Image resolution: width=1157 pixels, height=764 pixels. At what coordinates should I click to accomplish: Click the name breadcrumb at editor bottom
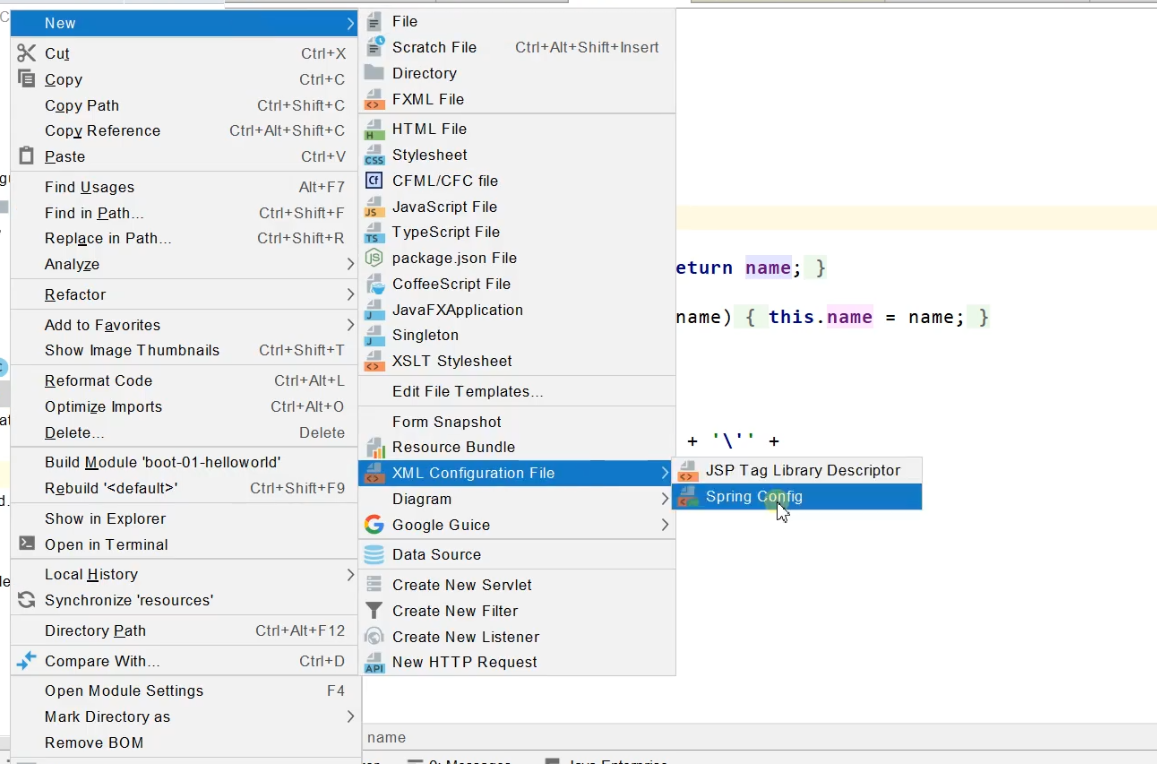(387, 737)
